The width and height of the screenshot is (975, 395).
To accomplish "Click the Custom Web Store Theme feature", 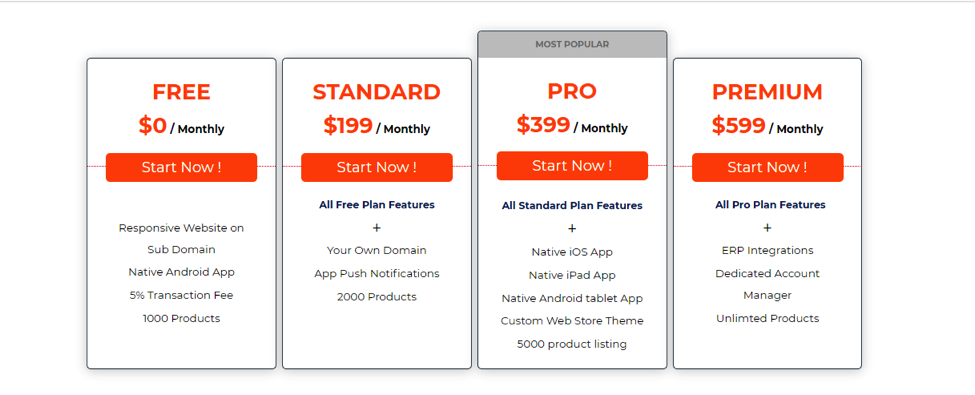I will [572, 321].
